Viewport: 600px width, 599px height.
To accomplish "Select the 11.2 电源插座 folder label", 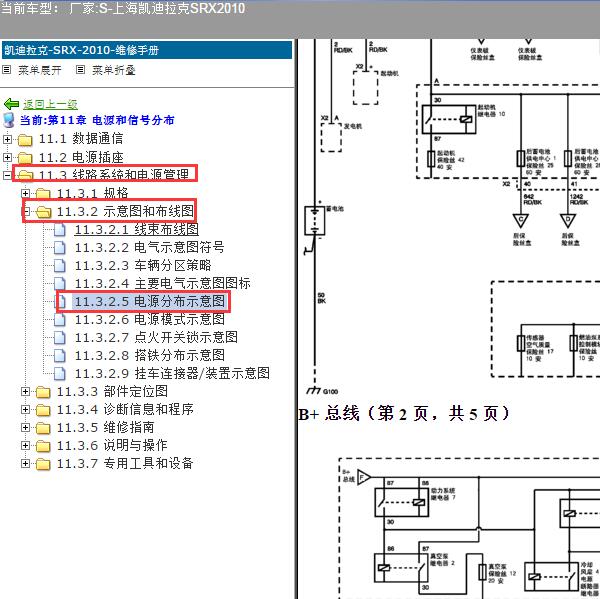I will pos(81,157).
